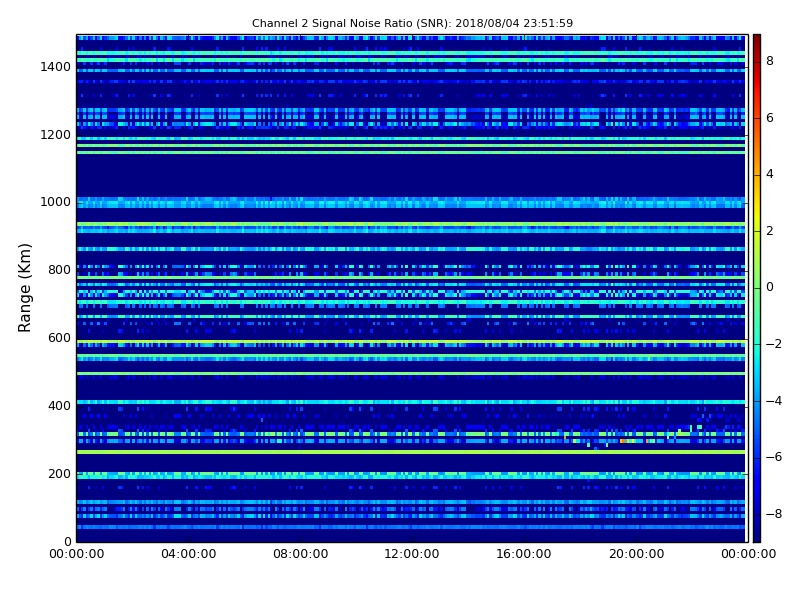Image resolution: width=800 pixels, height=600 pixels.
Task: Click the y-axis tick label 1200
Action: [56, 135]
